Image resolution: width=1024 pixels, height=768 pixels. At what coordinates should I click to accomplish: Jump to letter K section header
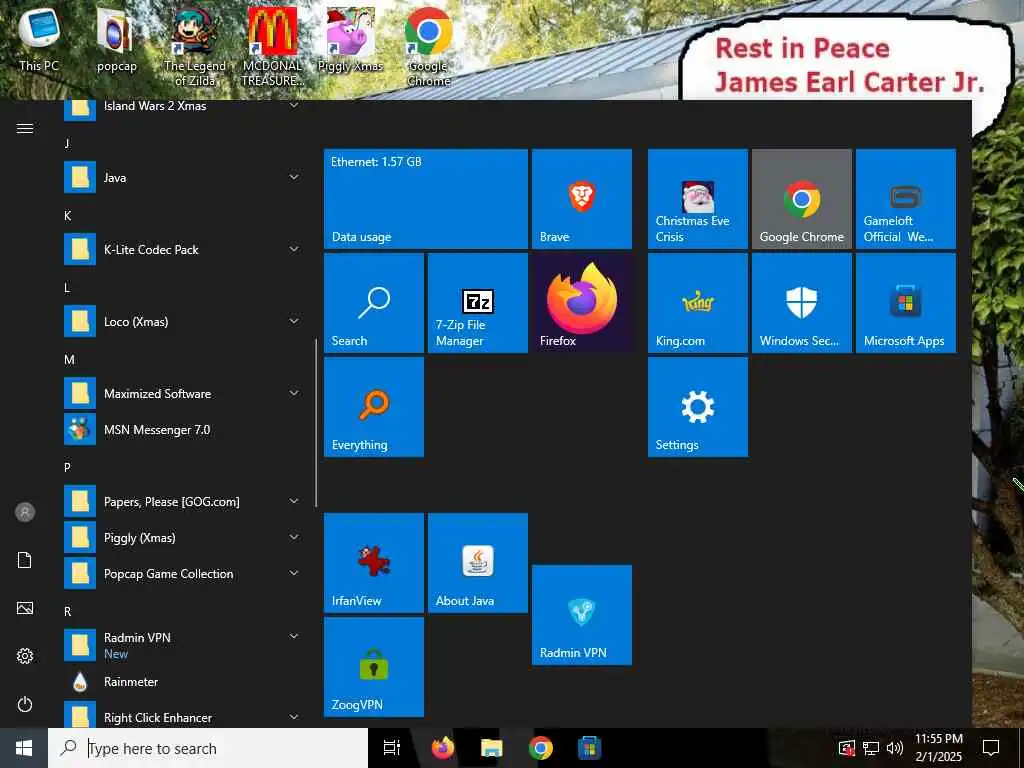(x=67, y=216)
